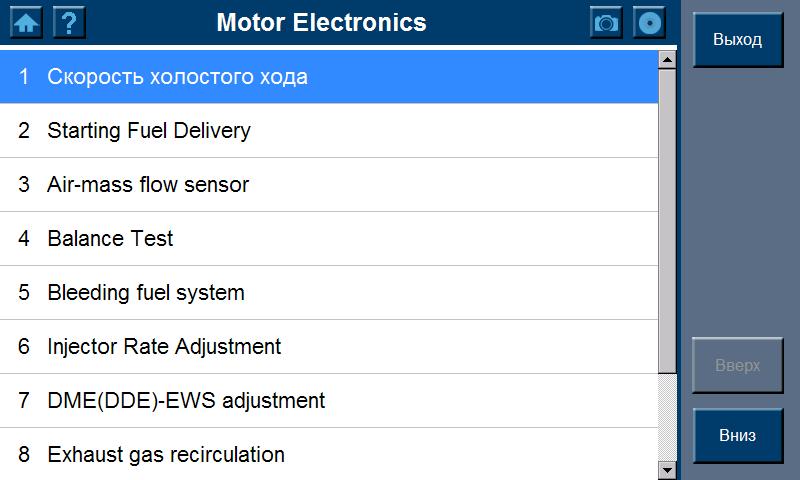Click the Motor Electronics title
Image resolution: width=800 pixels, height=480 pixels.
[321, 22]
